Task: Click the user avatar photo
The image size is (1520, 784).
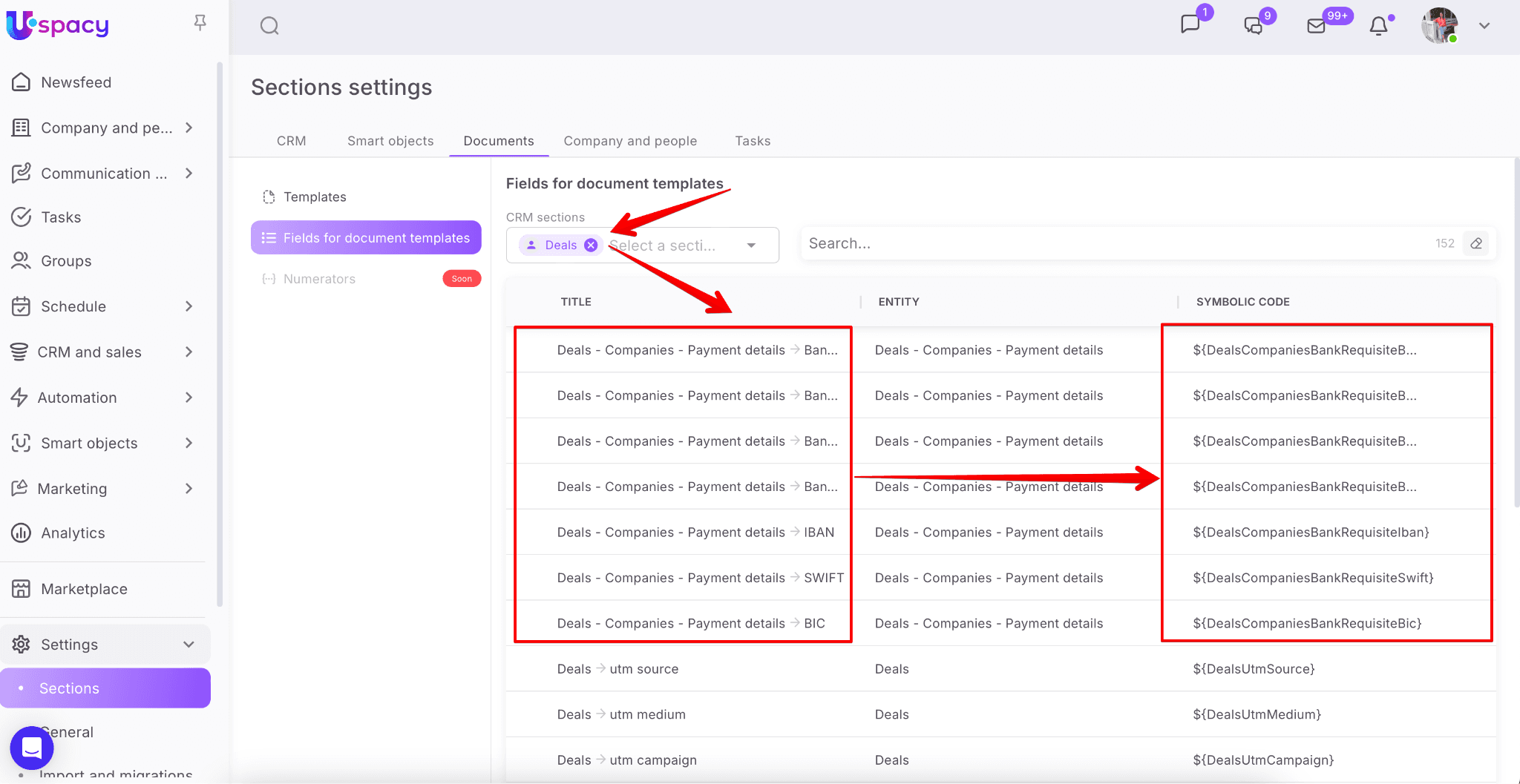Action: click(1439, 26)
